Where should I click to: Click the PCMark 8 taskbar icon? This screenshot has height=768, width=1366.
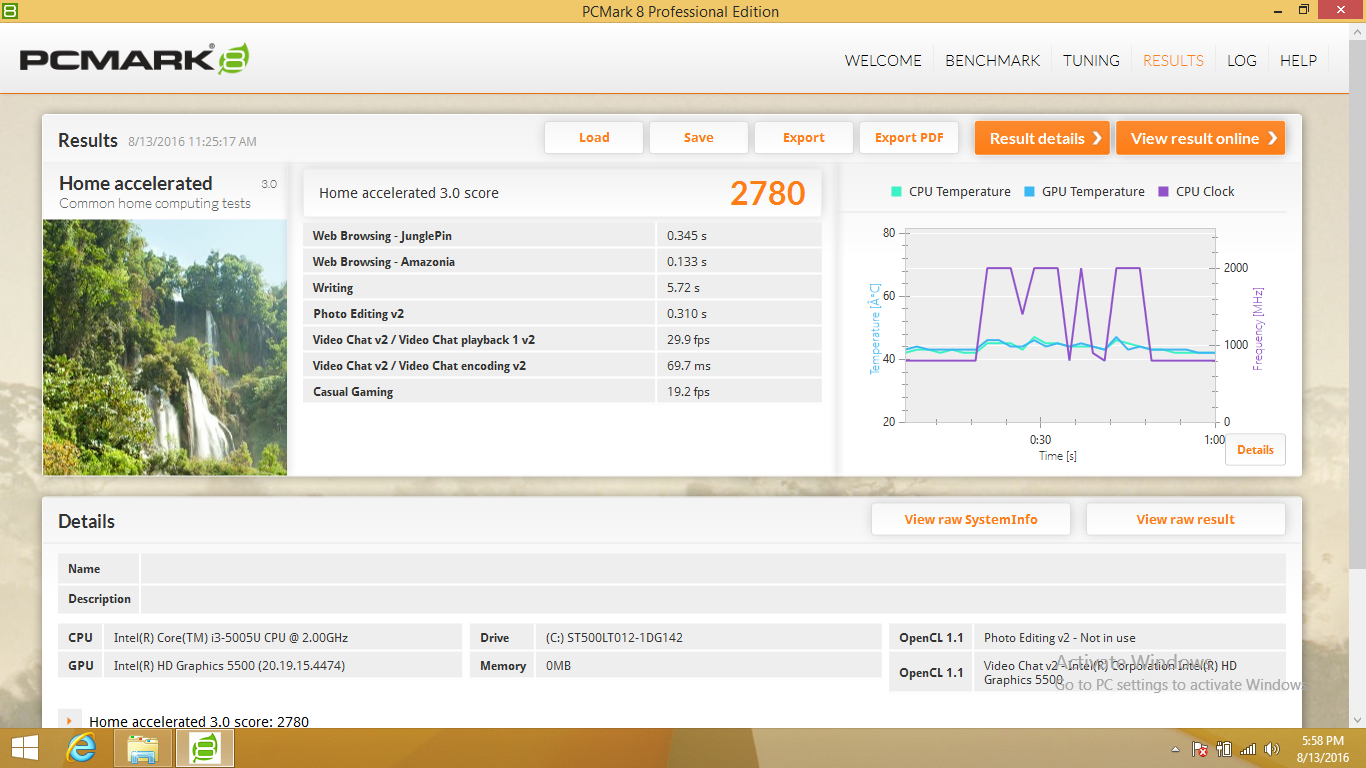pos(205,747)
